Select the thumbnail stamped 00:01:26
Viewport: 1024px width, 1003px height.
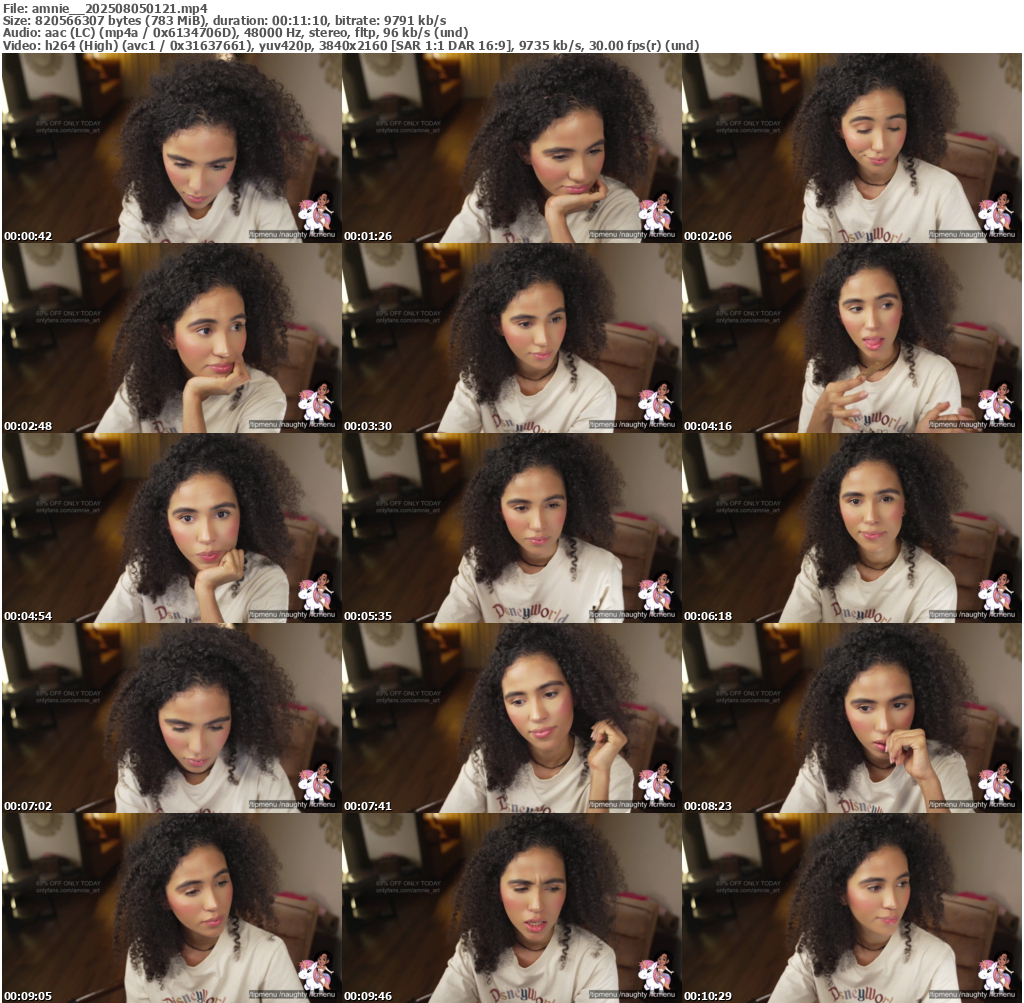[x=511, y=148]
